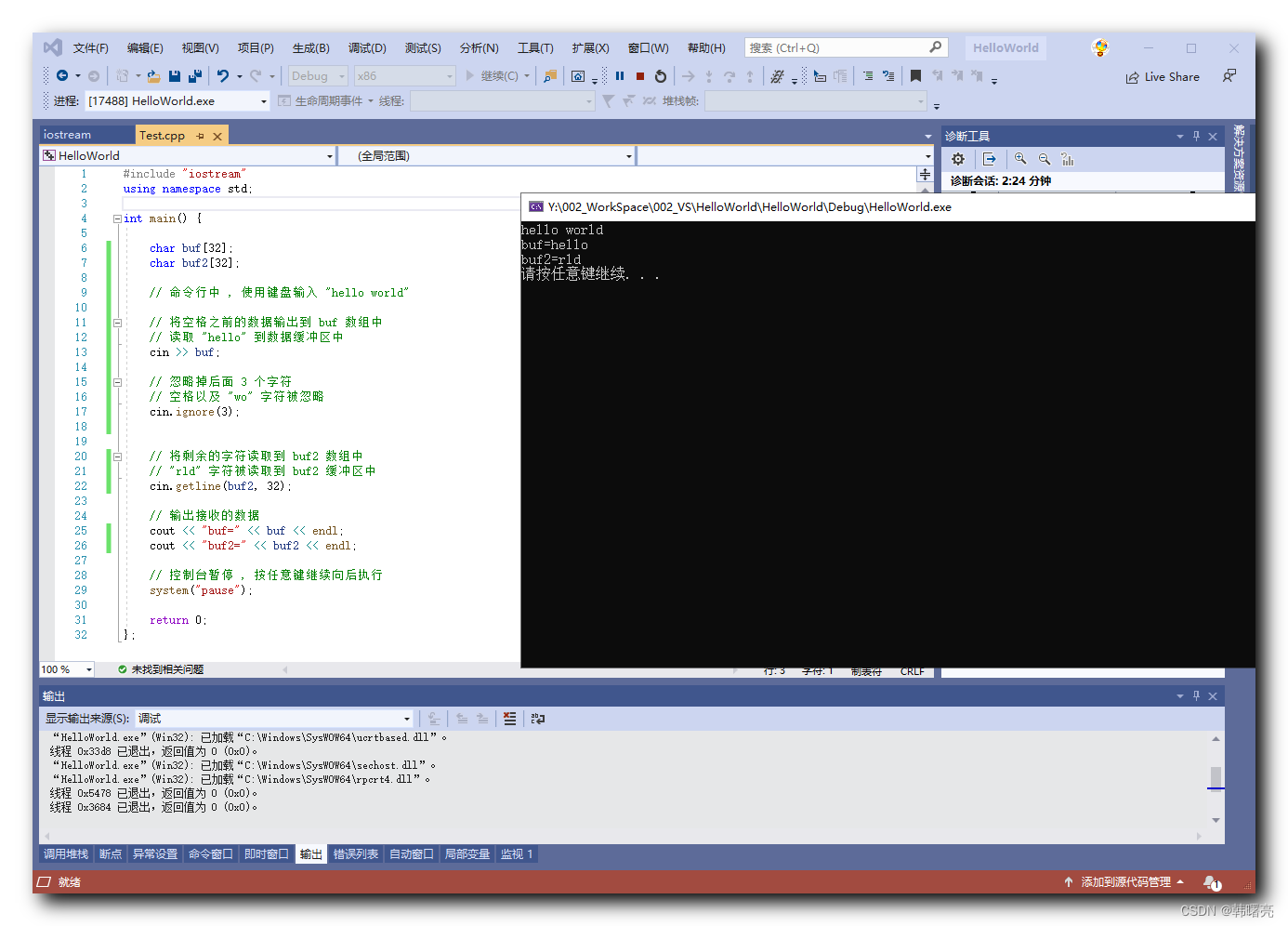
Task: Open the 自动窗口 tab
Action: 412,854
